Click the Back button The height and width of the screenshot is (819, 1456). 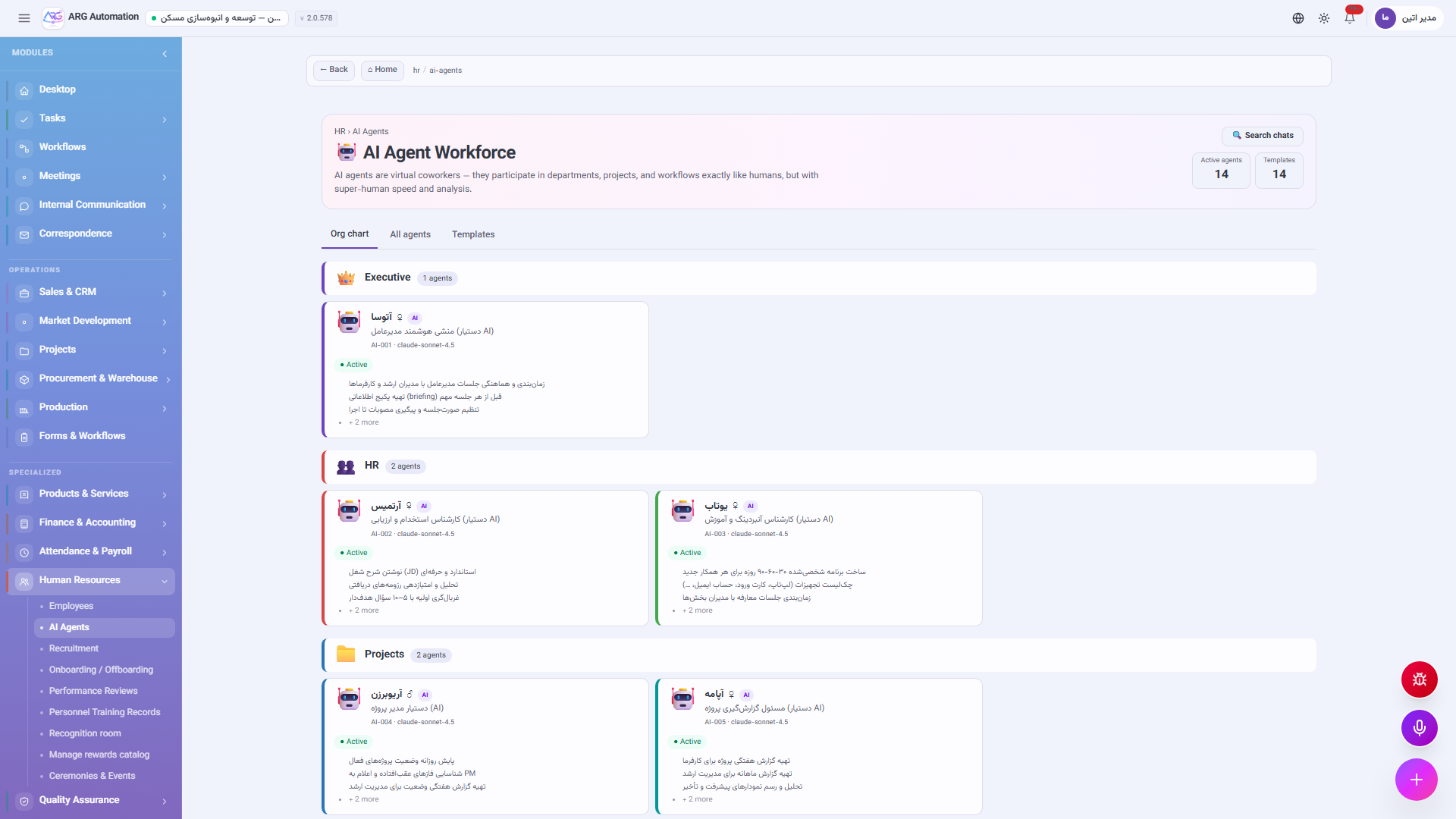[x=334, y=71]
